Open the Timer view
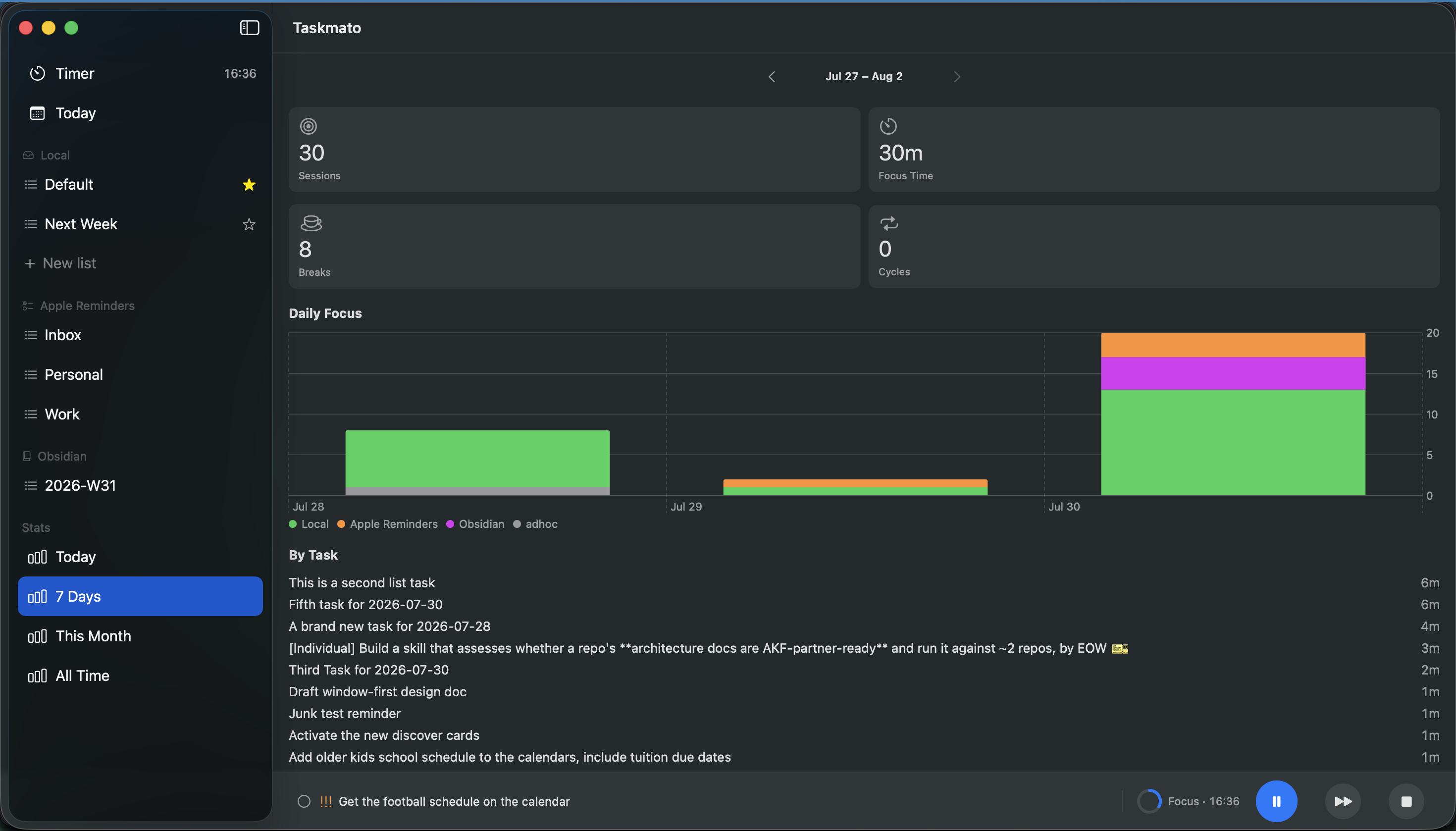Viewport: 1456px width, 831px height. pyautogui.click(x=141, y=73)
